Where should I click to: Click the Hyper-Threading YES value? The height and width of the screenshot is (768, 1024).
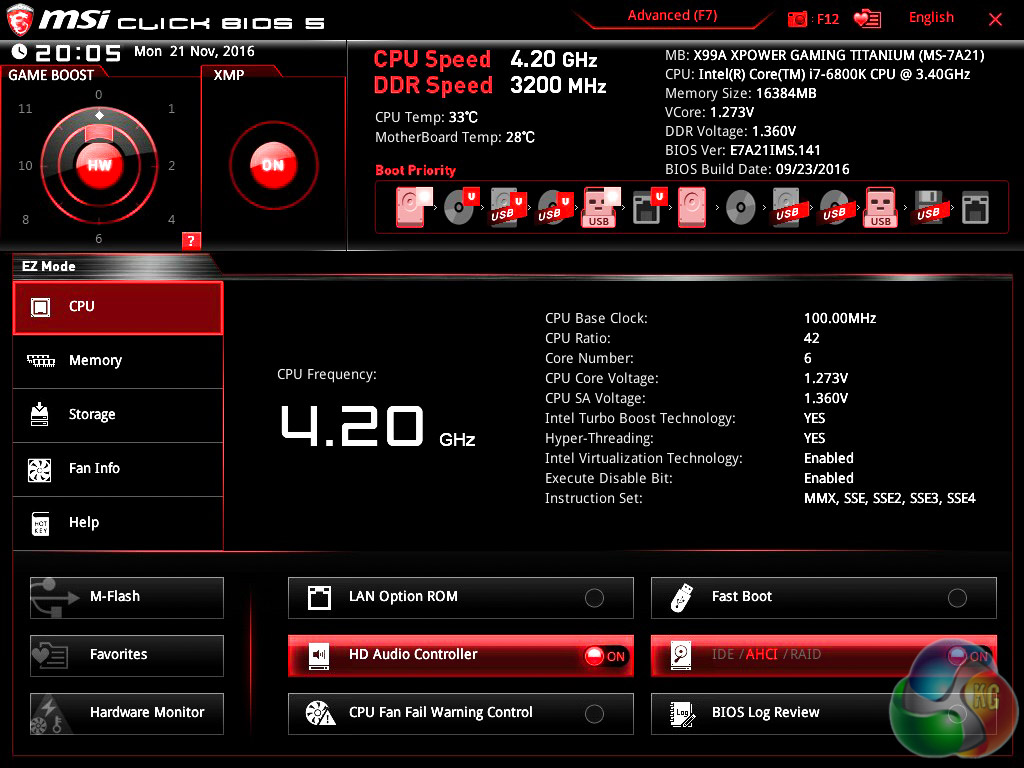[814, 438]
